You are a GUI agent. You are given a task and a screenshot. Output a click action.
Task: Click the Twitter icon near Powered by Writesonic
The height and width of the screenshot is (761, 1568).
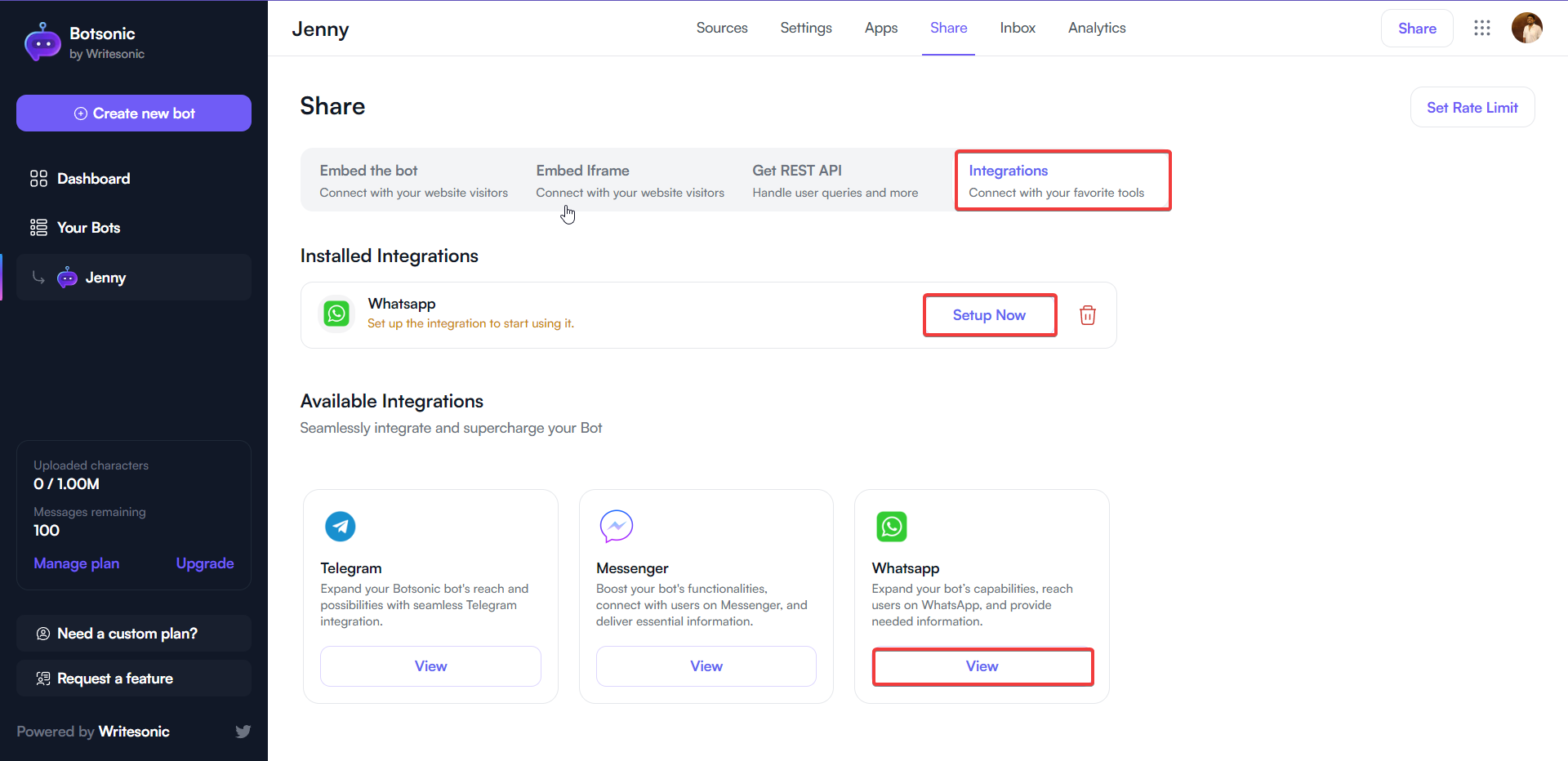coord(243,731)
